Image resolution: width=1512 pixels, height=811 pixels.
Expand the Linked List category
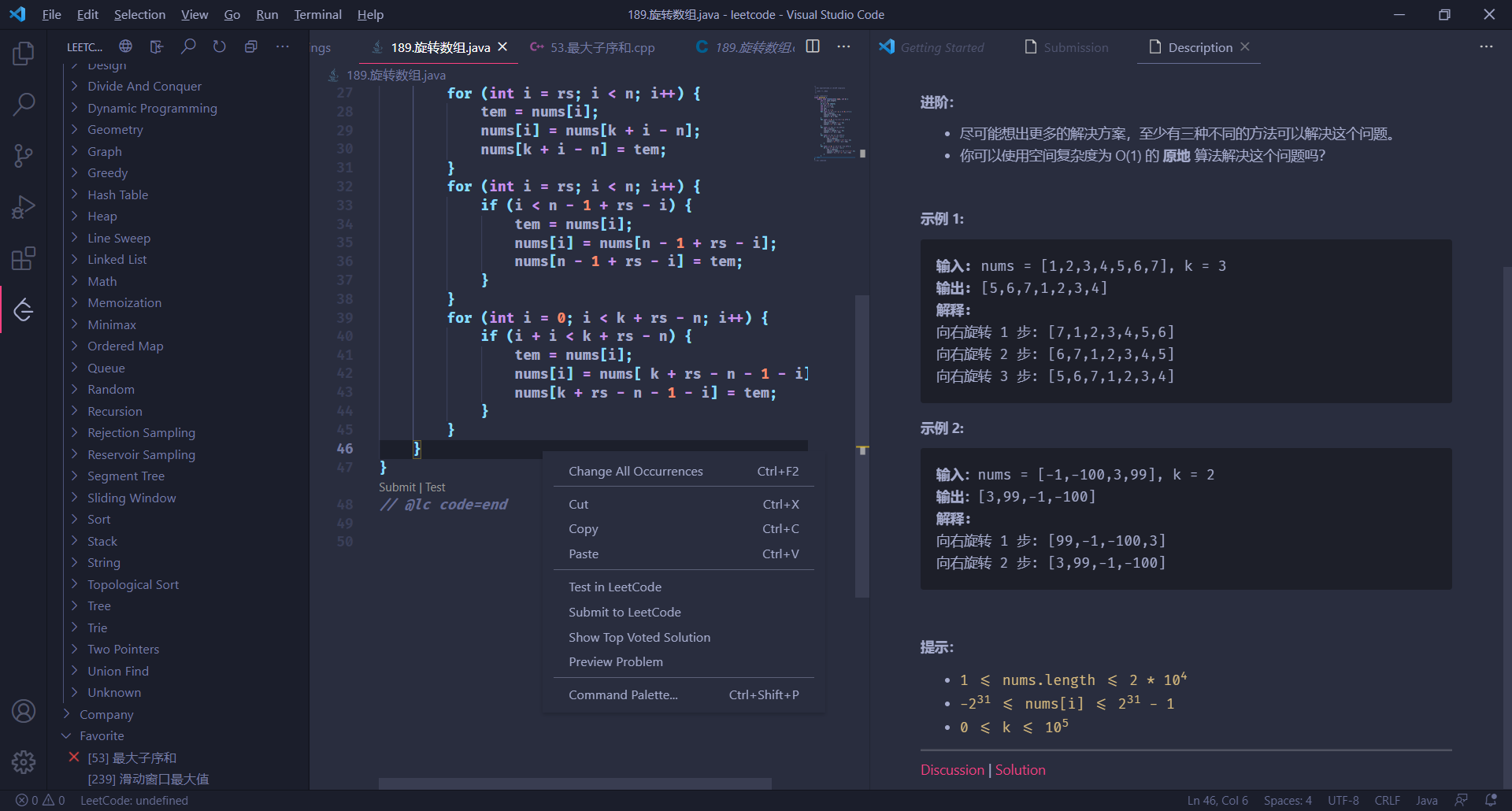point(117,259)
